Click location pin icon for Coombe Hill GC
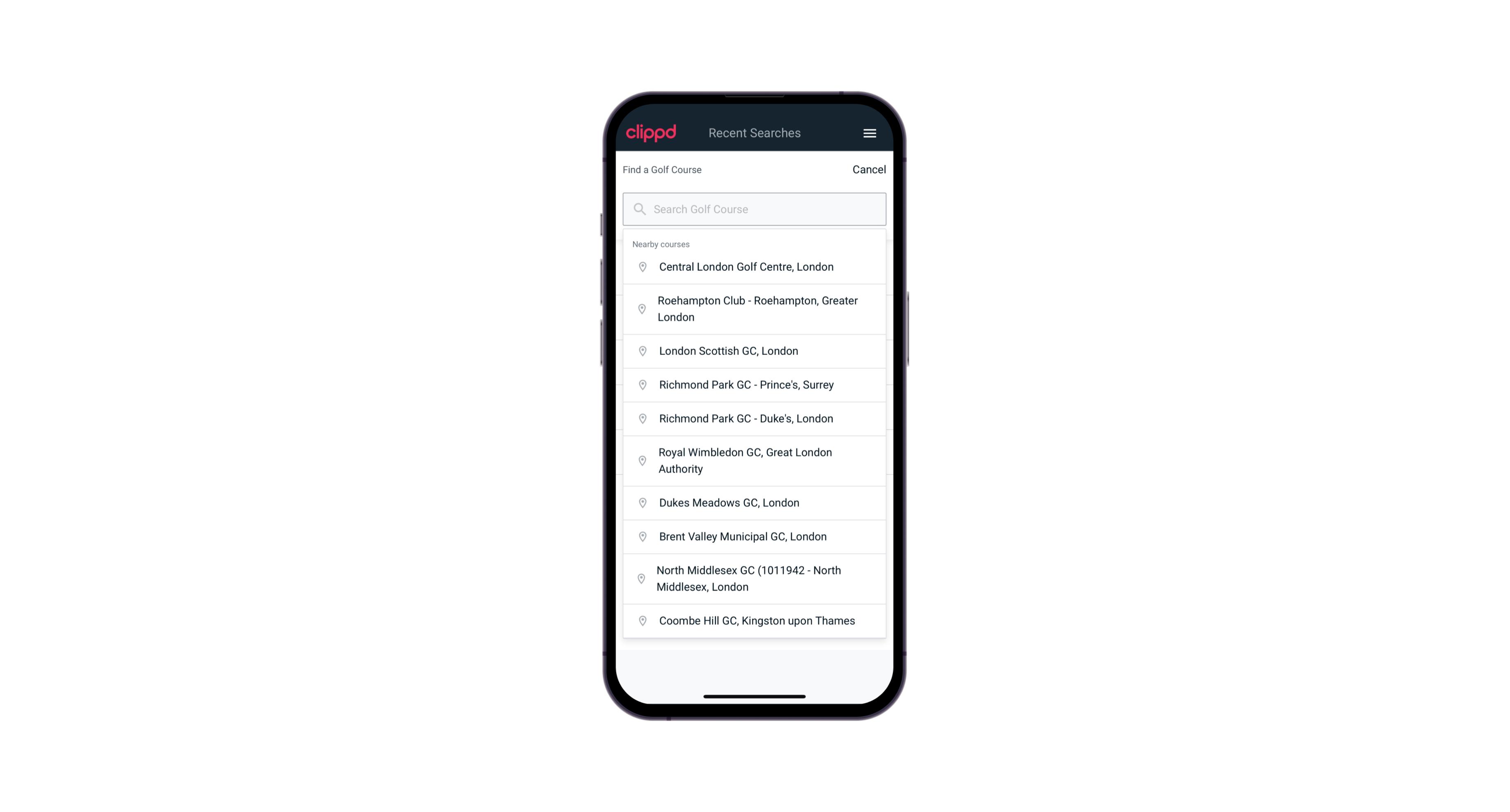Screen dimensions: 1510x812 [641, 621]
